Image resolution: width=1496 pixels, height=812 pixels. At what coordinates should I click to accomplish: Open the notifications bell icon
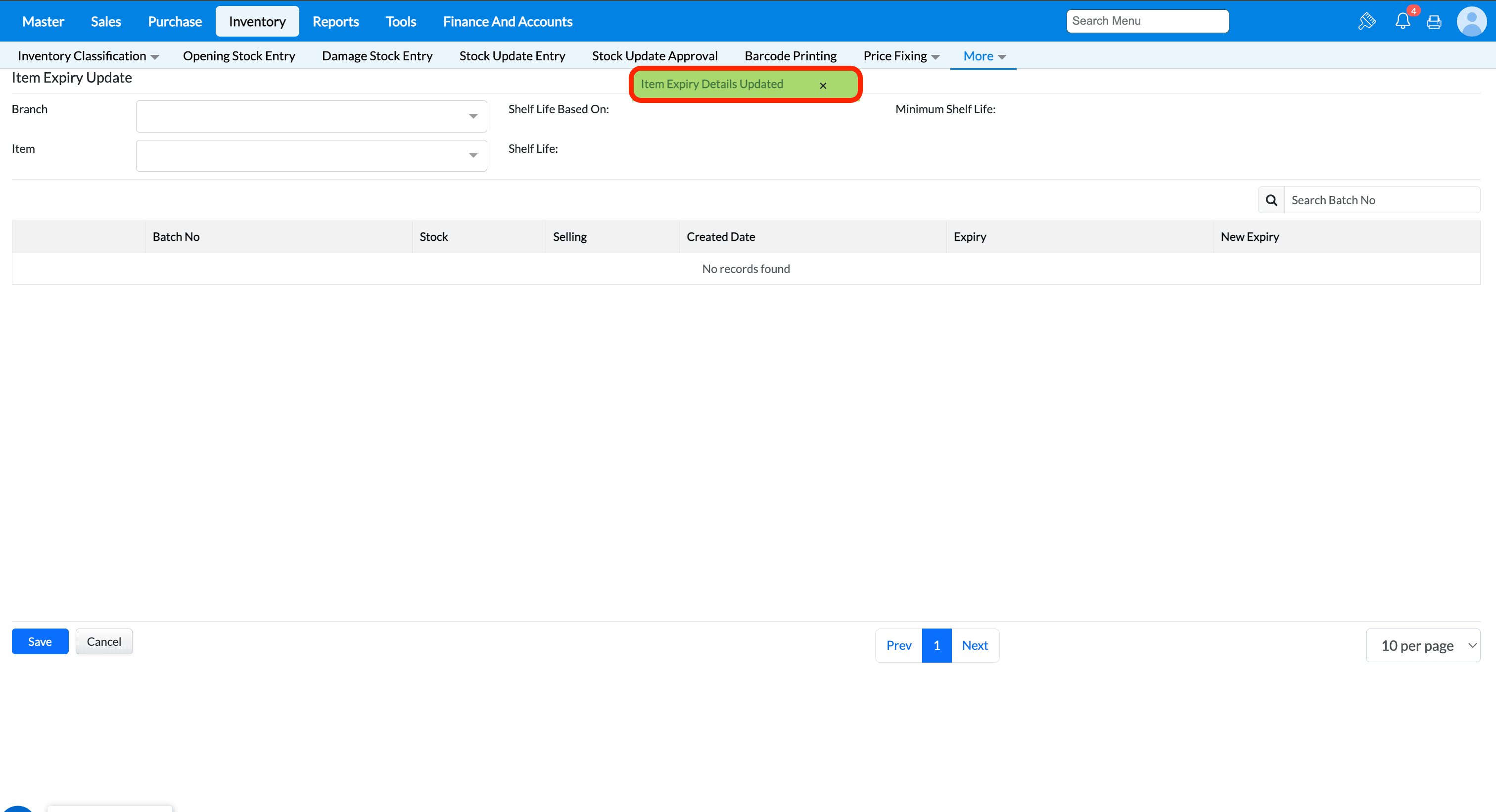[1402, 21]
